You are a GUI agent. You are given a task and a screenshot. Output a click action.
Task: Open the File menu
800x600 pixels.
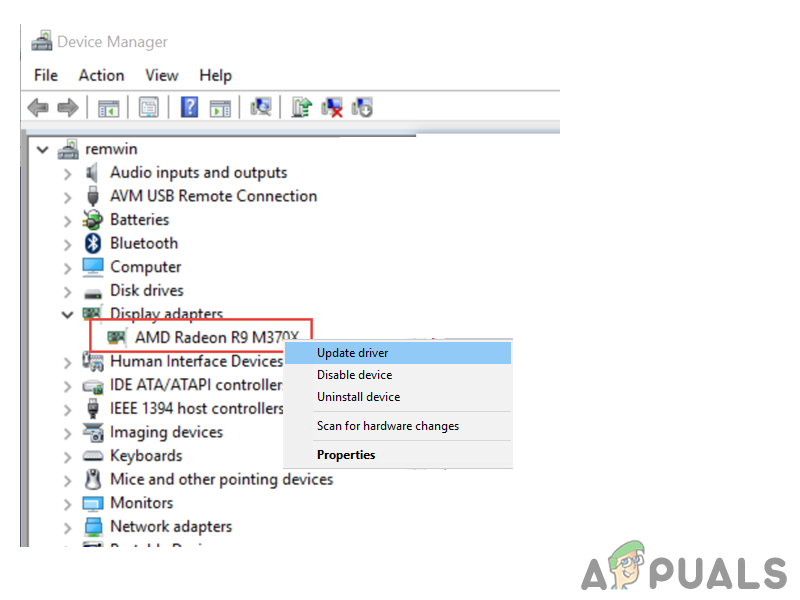click(x=46, y=76)
